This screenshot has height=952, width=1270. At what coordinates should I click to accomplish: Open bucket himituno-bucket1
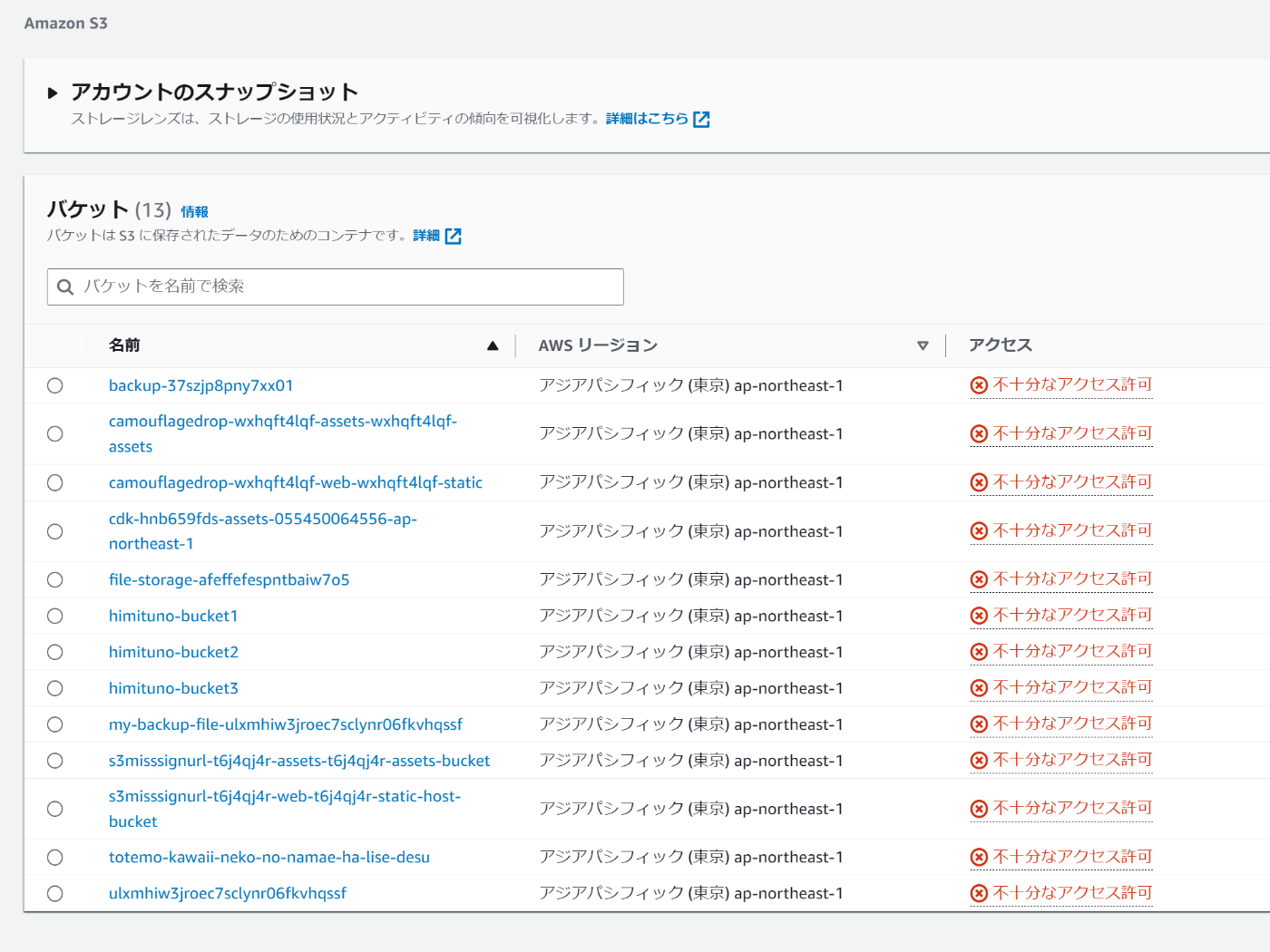173,616
